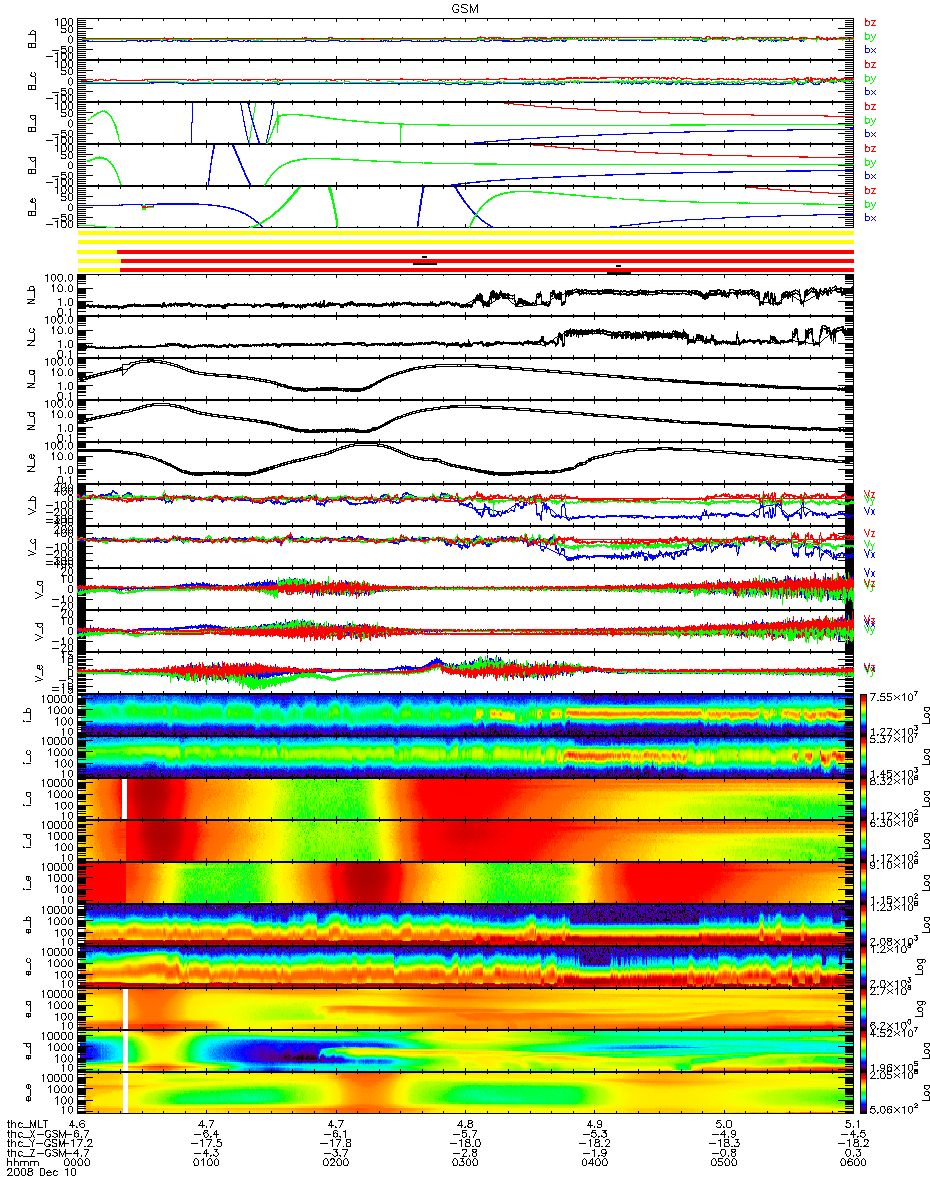930x1200 pixels.
Task: Click inside the B_d magnetic field plot
Action: pos(466,164)
